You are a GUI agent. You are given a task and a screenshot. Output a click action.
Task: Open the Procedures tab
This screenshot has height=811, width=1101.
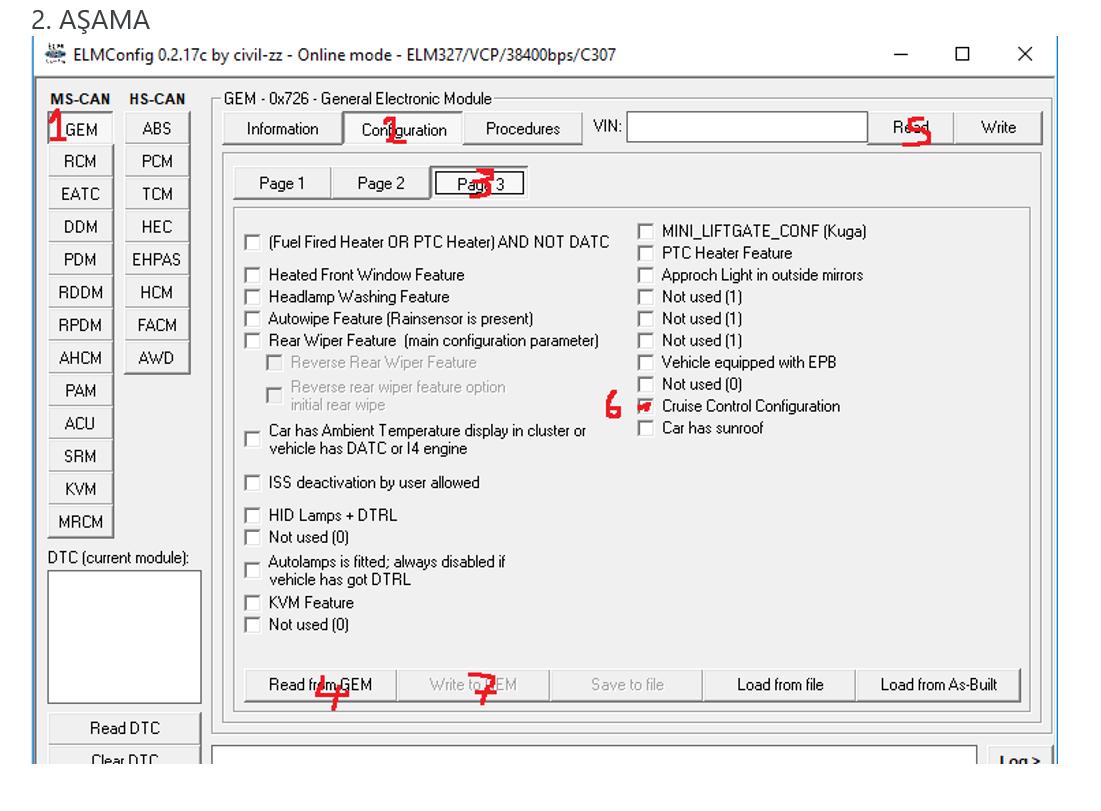(522, 129)
